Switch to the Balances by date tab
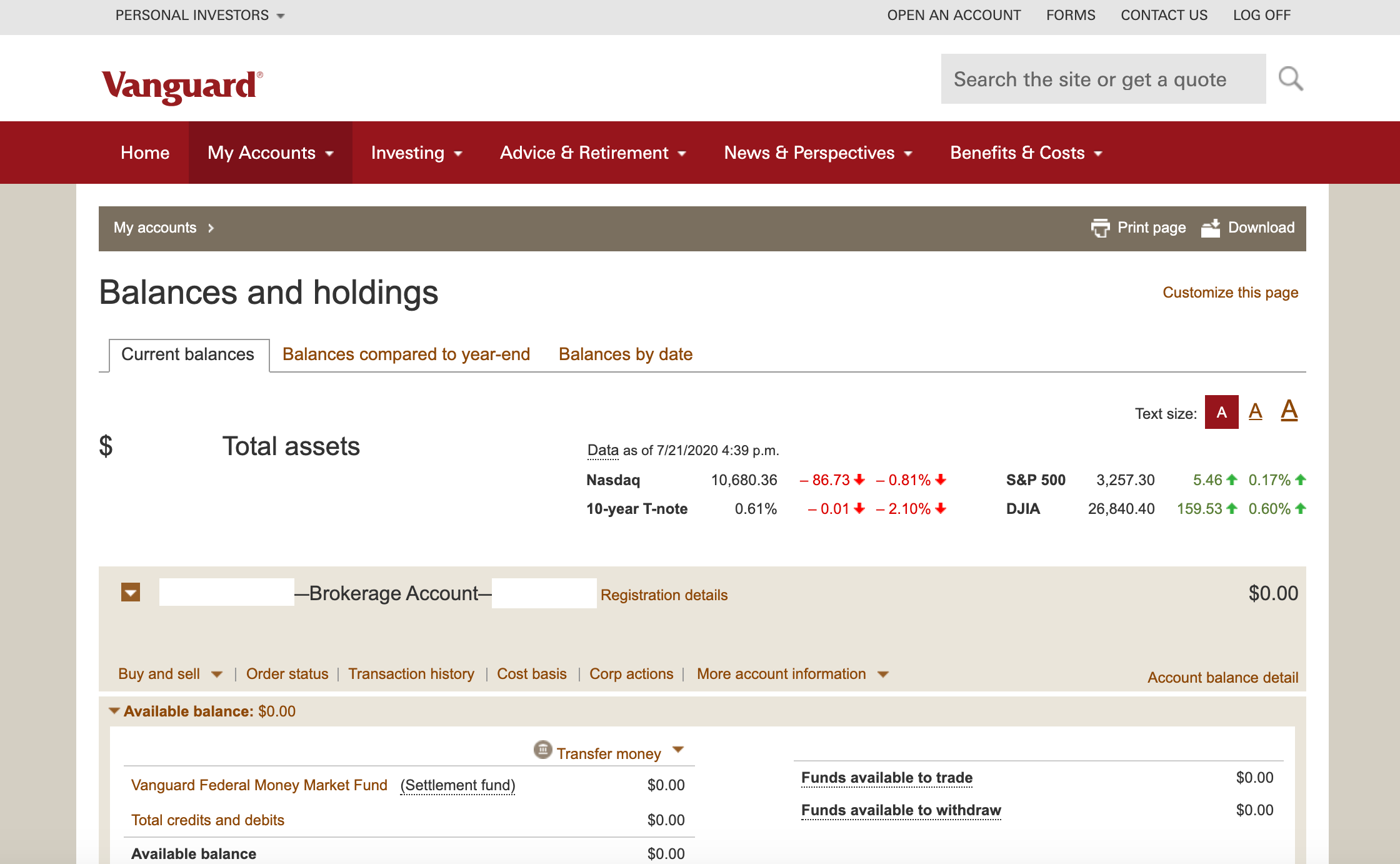Viewport: 1400px width, 864px height. [626, 354]
